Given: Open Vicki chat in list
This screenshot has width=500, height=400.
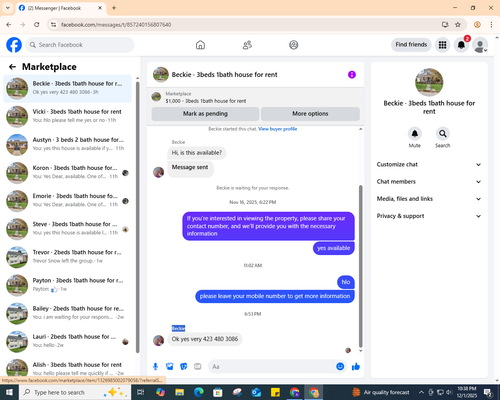Looking at the screenshot, I should point(67,116).
